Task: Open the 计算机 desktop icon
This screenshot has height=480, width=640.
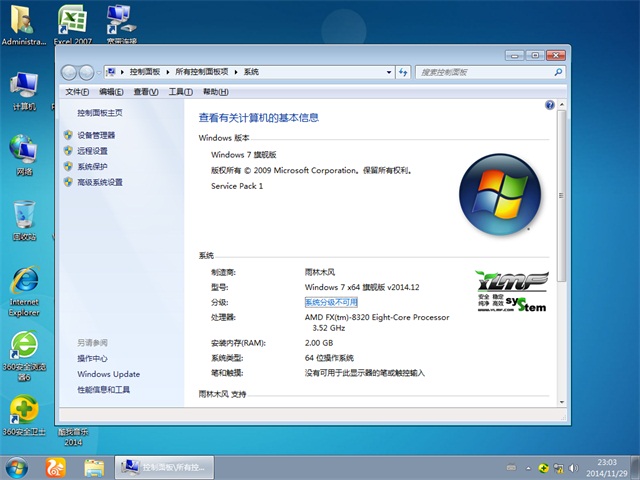Action: (24, 91)
